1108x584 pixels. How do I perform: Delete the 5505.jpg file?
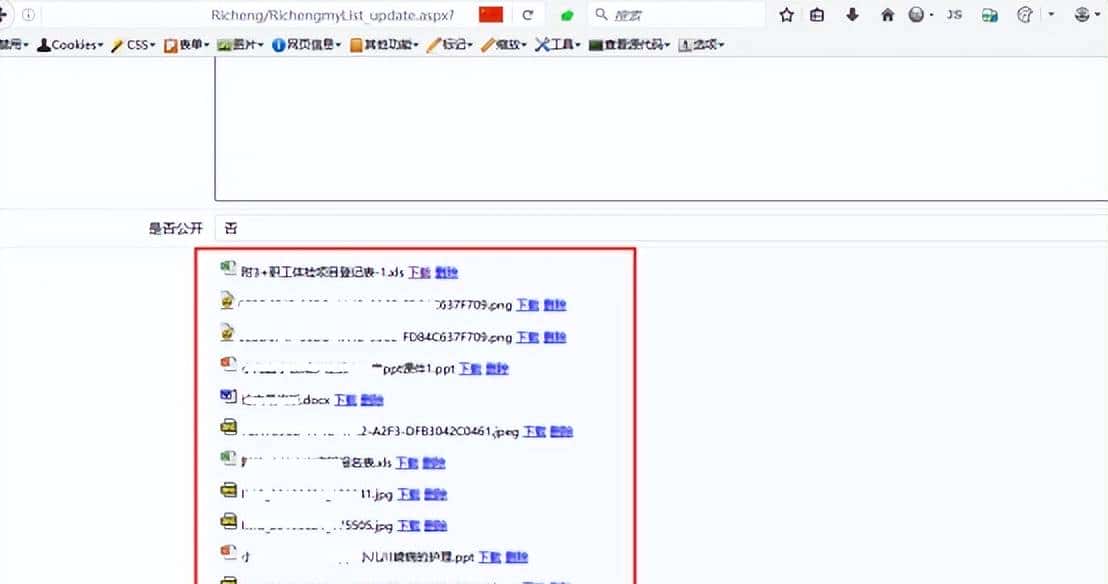point(435,526)
